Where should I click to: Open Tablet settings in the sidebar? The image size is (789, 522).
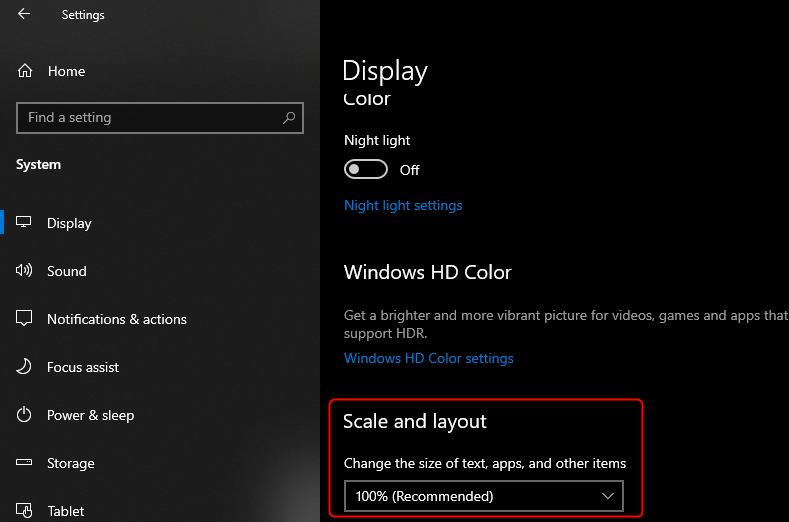pos(65,511)
